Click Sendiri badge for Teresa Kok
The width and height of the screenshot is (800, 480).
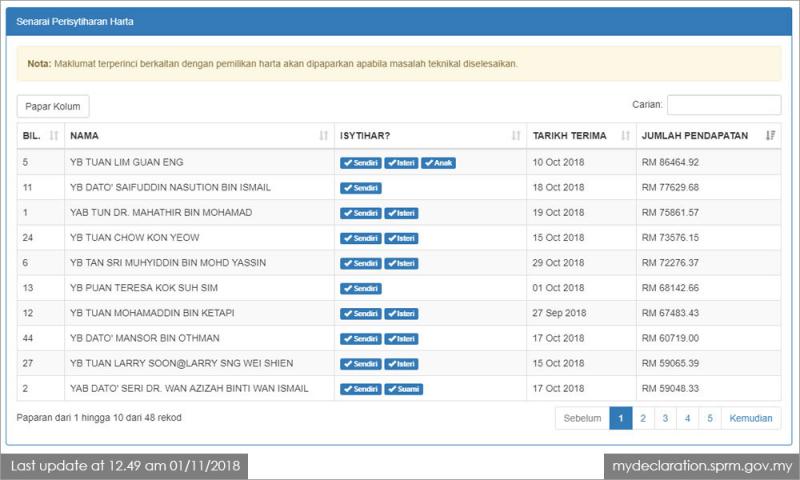(361, 289)
